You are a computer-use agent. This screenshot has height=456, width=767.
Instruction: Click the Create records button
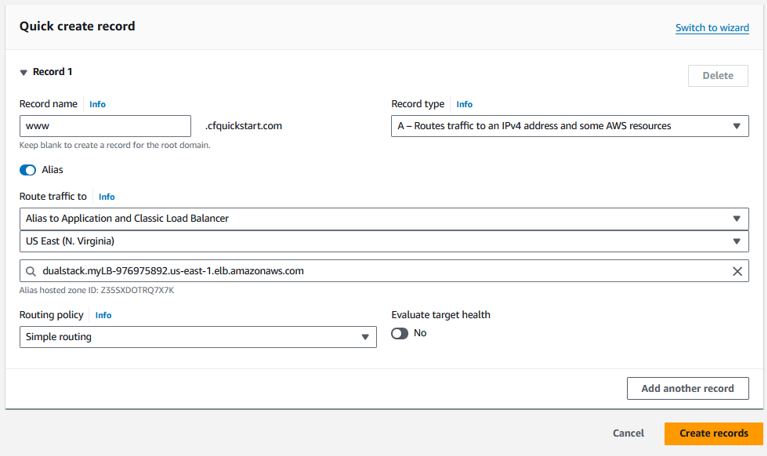coord(714,433)
